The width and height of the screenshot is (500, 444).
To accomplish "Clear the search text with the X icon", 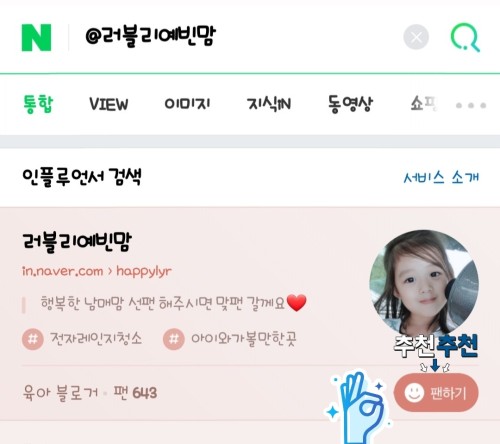I will click(416, 37).
